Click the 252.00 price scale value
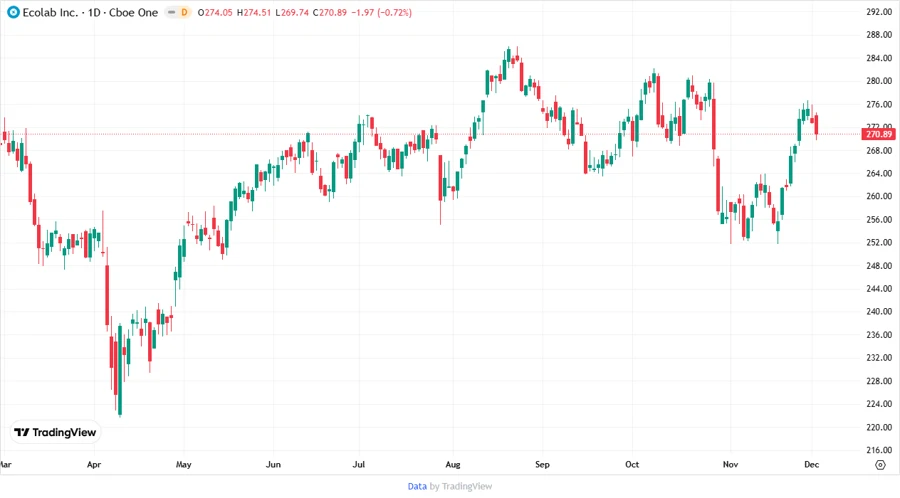Viewport: 900px width, 498px height. pos(879,242)
